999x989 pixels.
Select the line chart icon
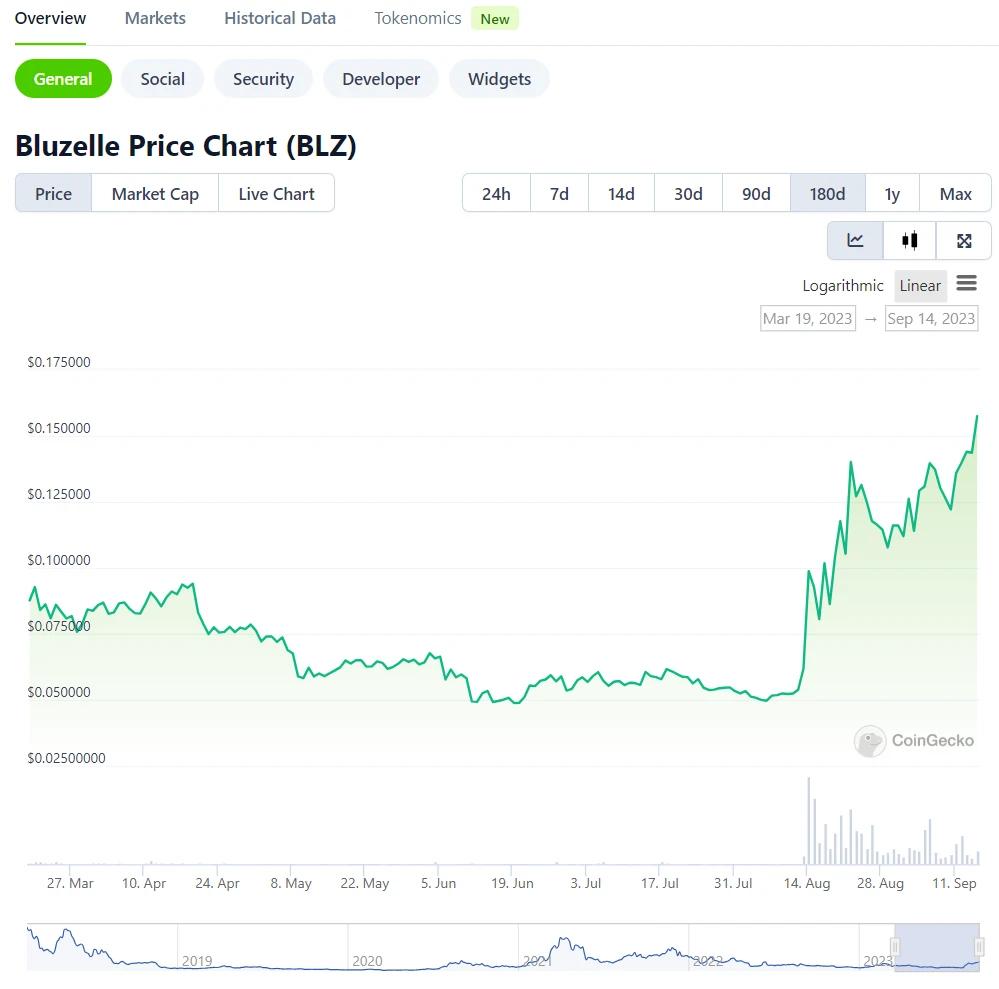pyautogui.click(x=855, y=240)
